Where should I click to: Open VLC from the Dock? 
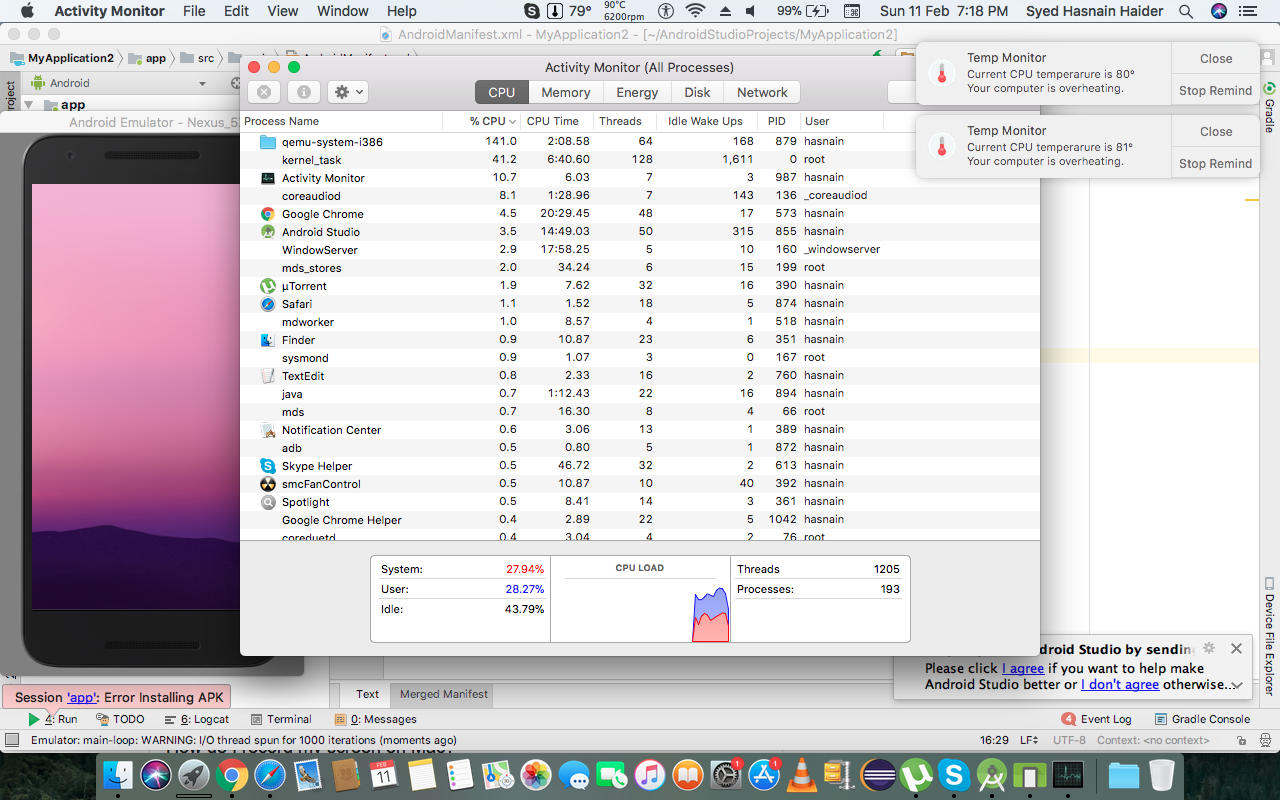(x=801, y=774)
